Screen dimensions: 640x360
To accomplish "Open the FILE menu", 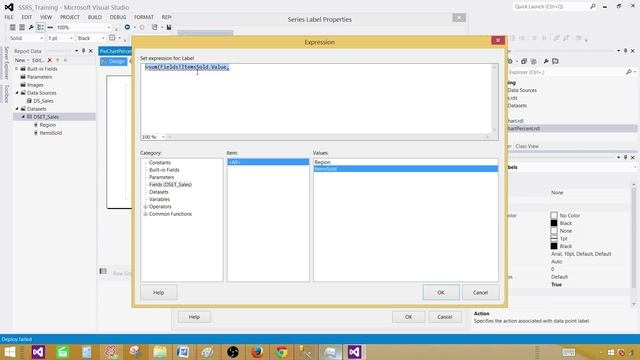I will tap(9, 17).
